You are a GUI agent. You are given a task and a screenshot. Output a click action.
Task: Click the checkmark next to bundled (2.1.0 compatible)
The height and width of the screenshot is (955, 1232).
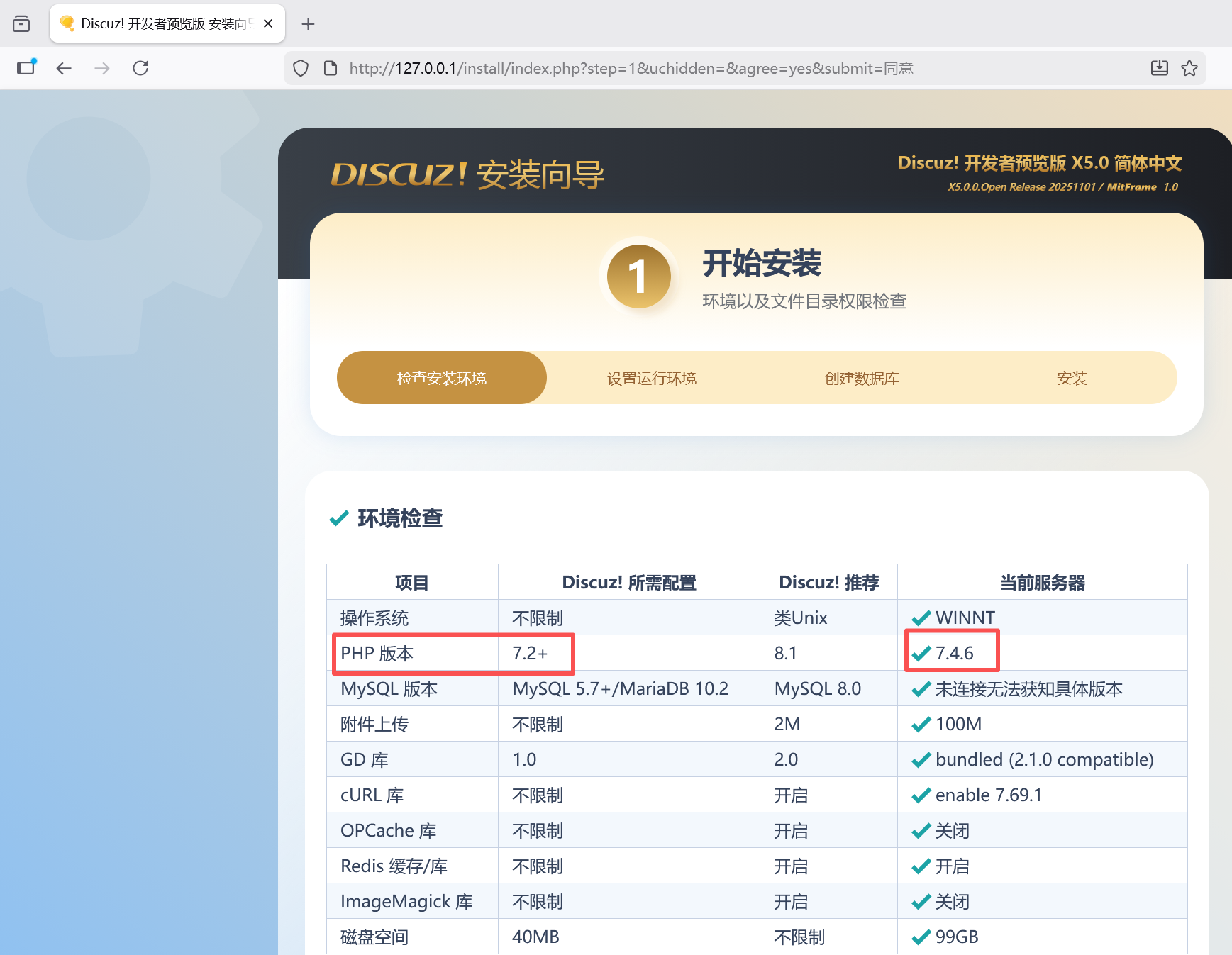click(921, 759)
